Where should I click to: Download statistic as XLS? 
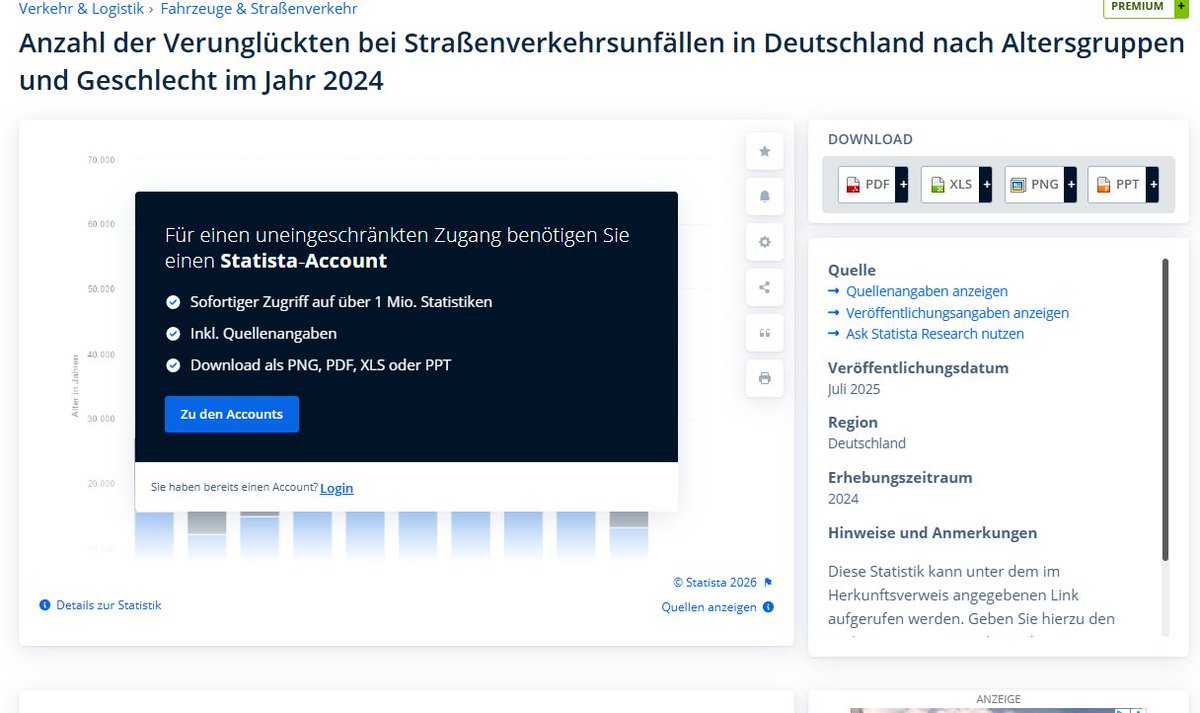[950, 185]
